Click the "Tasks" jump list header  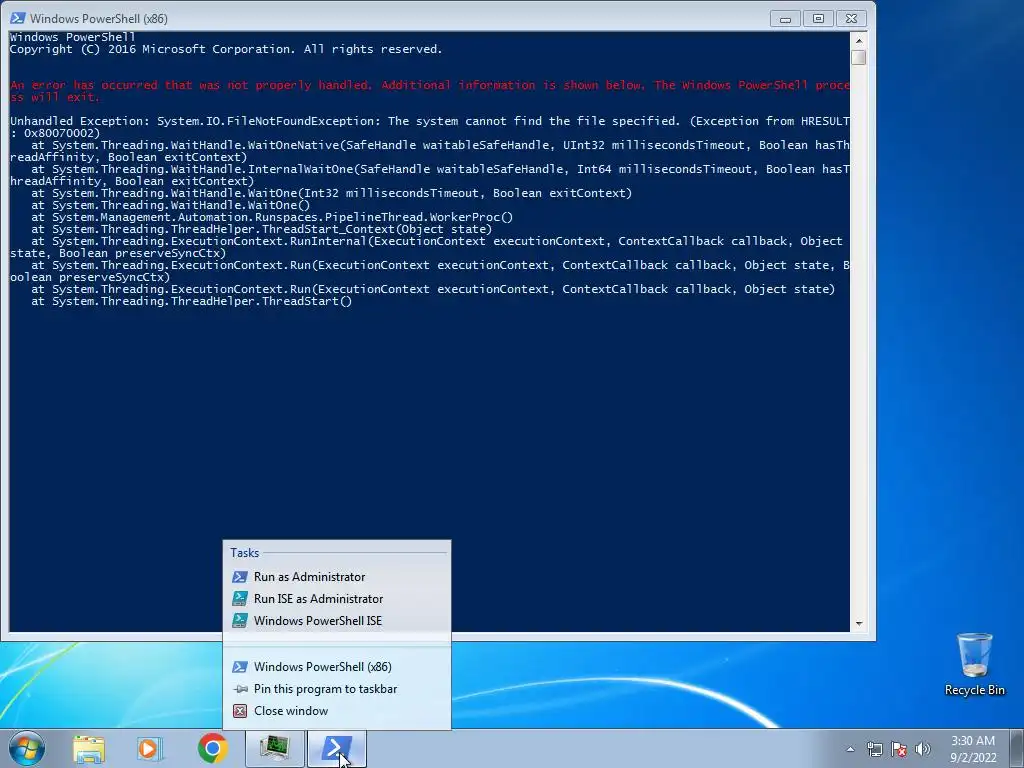point(244,552)
